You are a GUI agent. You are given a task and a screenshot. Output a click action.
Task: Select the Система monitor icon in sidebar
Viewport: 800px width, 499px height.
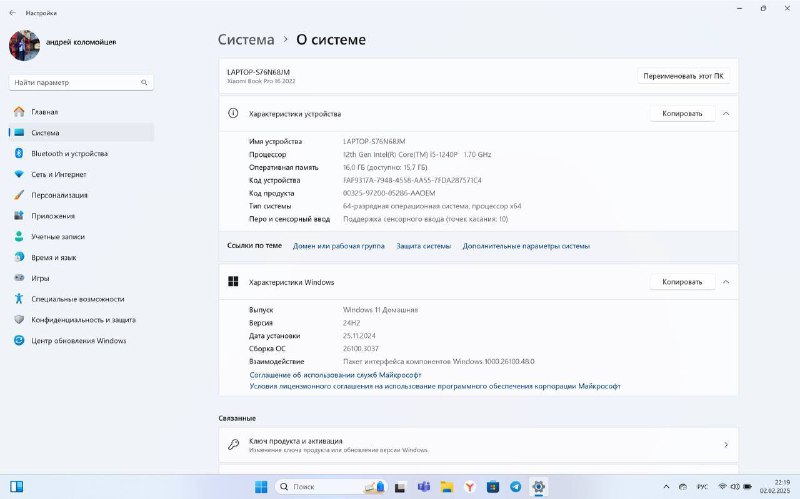pyautogui.click(x=19, y=133)
